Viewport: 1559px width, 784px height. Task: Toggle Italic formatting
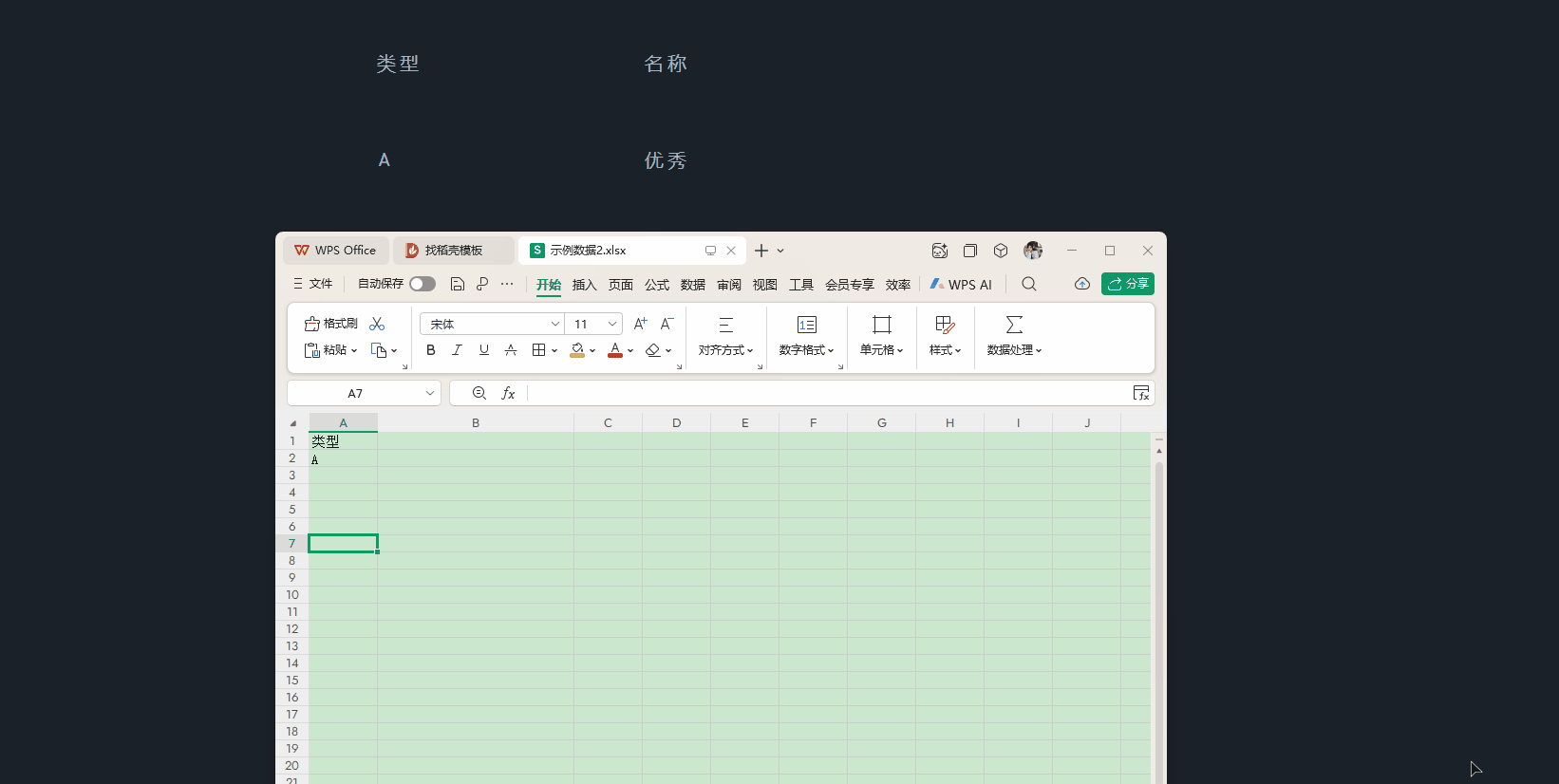[x=457, y=350]
